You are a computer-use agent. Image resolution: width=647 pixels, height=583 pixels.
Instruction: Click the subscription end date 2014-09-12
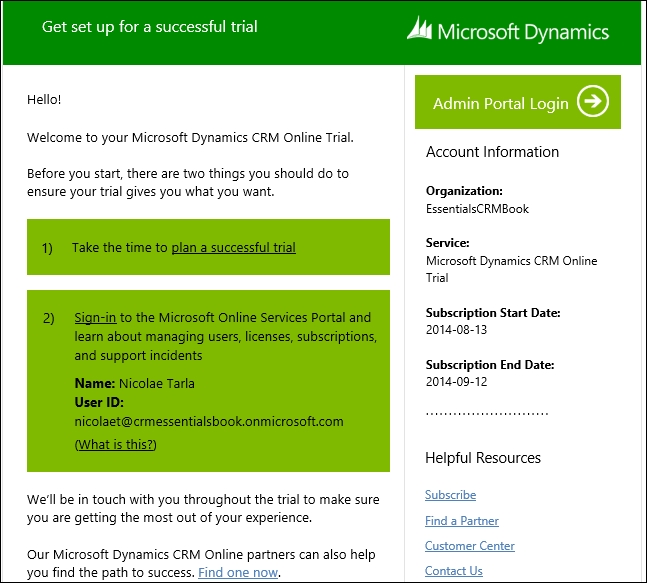pos(456,382)
